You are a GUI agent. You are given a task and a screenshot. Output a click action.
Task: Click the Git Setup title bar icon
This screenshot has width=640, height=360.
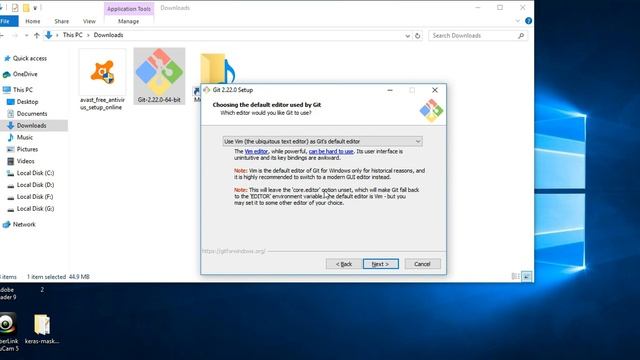207,90
